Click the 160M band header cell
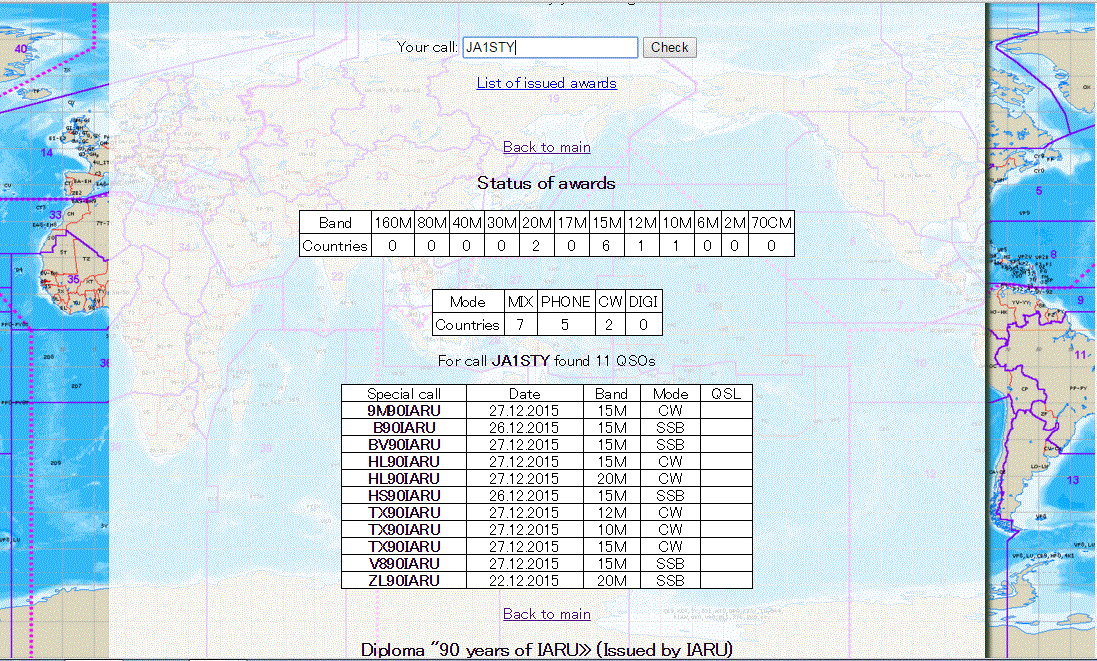Screen dimensions: 1097x661 (x=392, y=223)
